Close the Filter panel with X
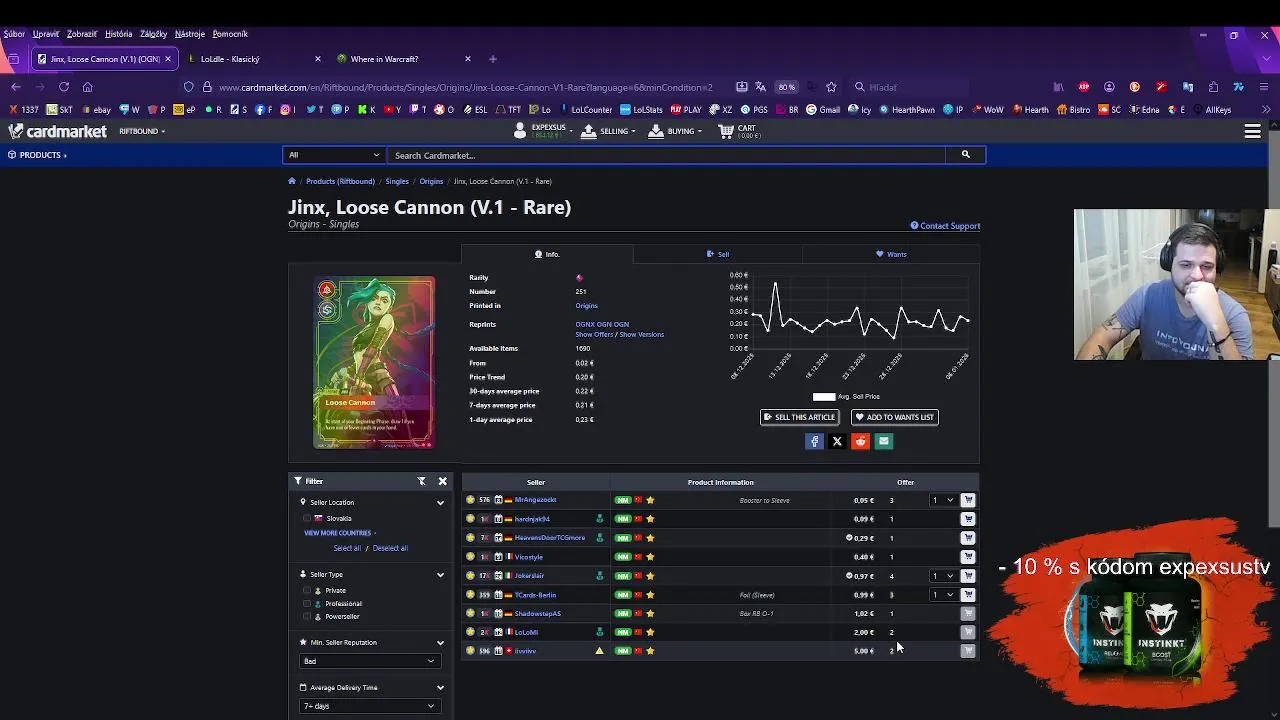This screenshot has height=720, width=1280. (x=442, y=481)
